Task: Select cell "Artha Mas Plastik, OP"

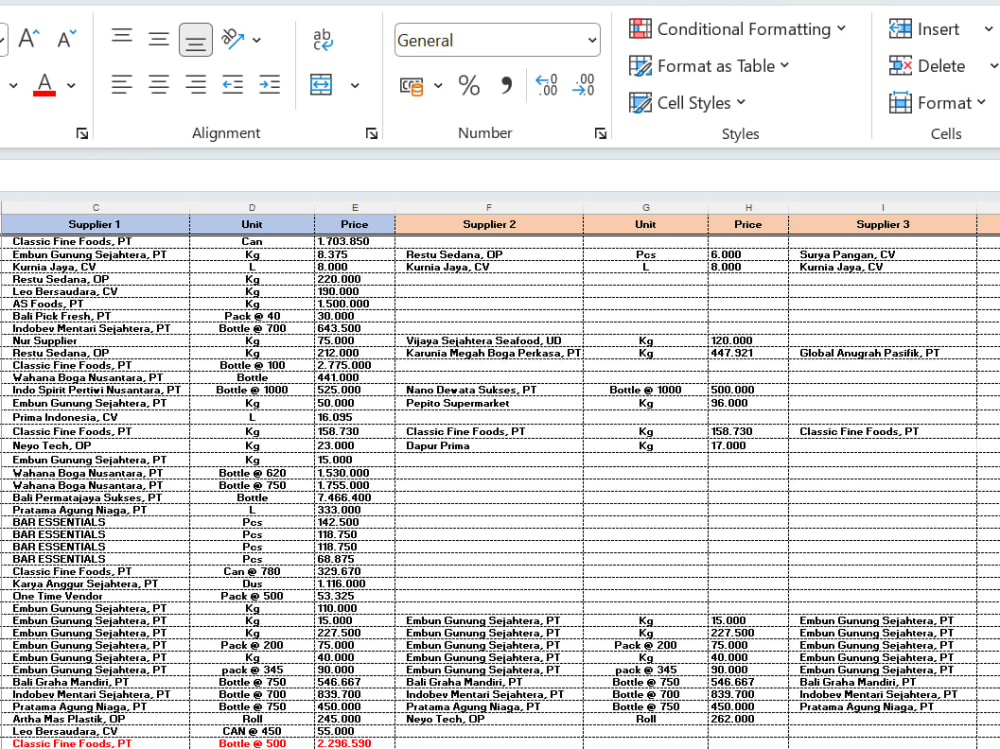Action: point(96,719)
